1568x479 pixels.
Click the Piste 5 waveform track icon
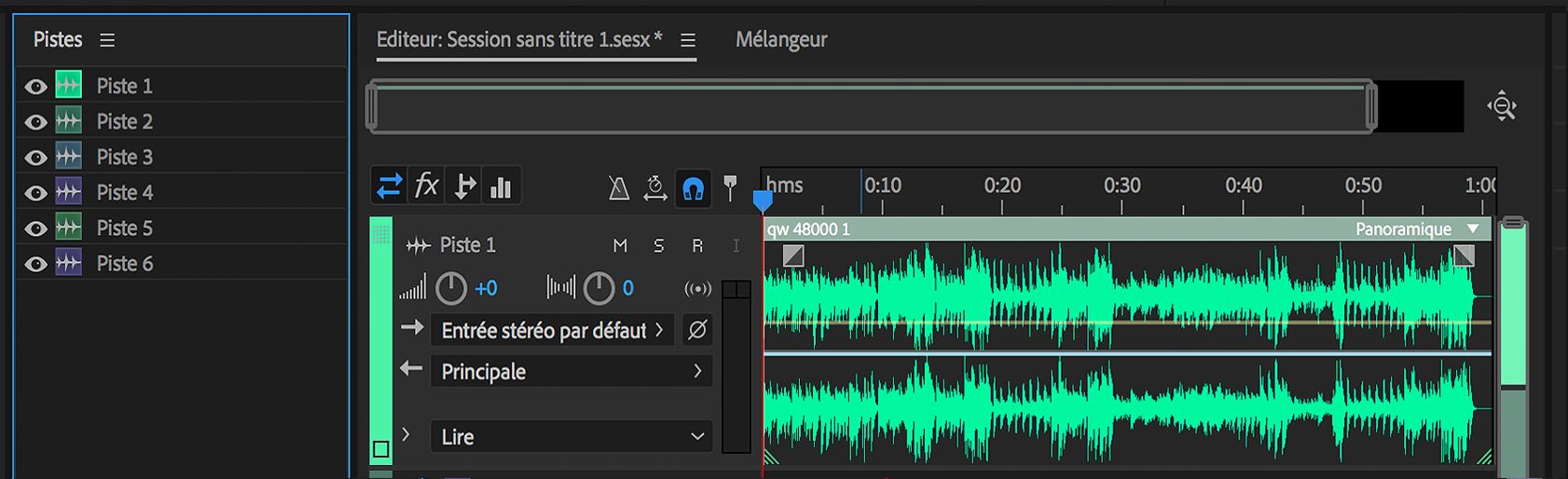tap(68, 226)
